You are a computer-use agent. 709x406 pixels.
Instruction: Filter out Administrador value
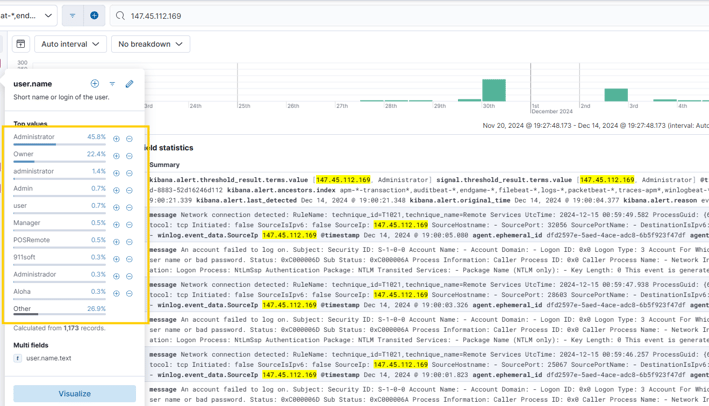point(129,276)
